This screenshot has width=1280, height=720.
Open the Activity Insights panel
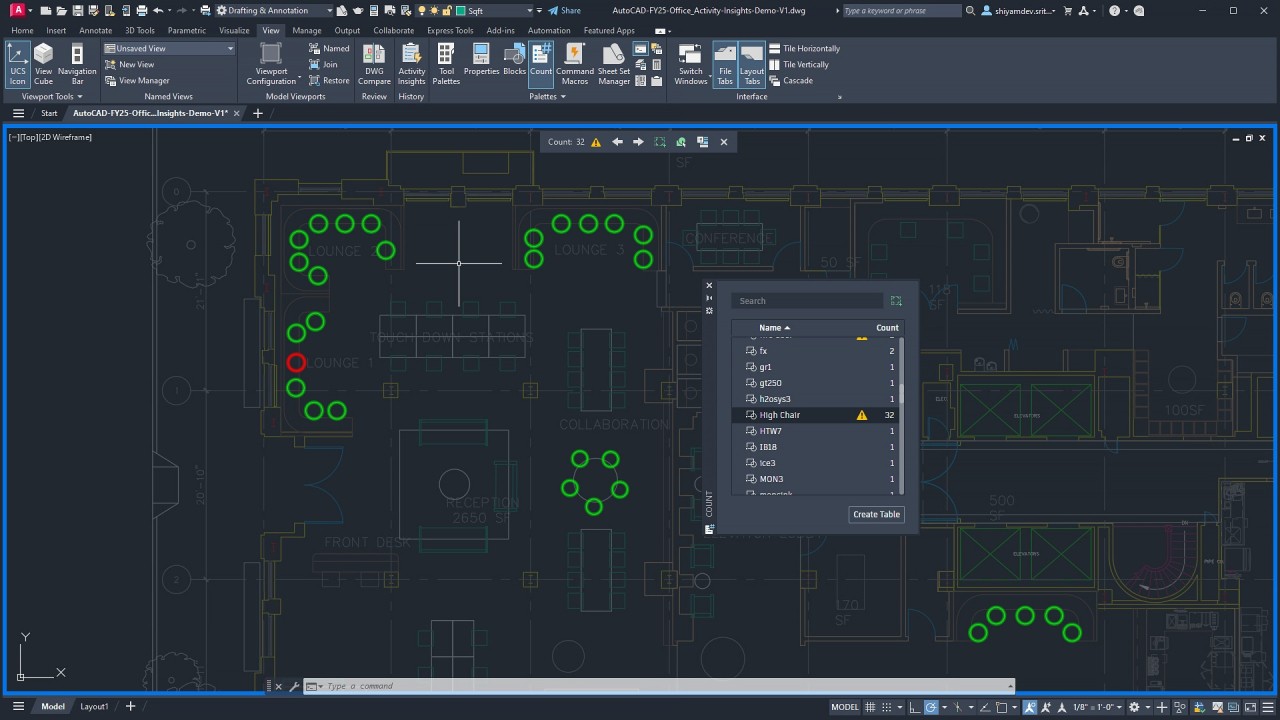click(x=411, y=63)
